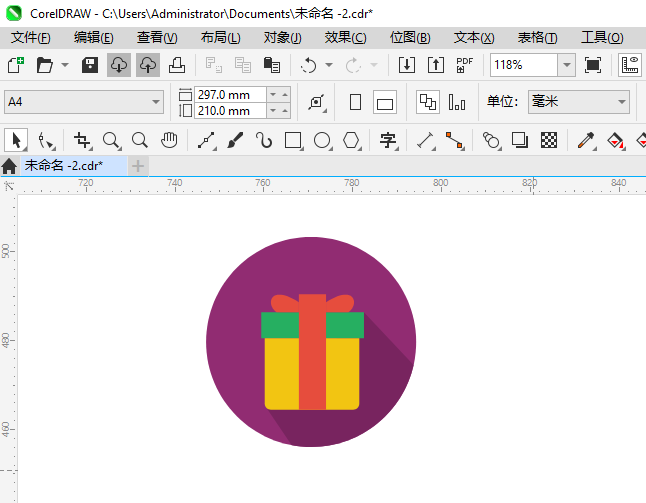This screenshot has width=646, height=503.
Task: Select the Connector tool
Action: (455, 140)
